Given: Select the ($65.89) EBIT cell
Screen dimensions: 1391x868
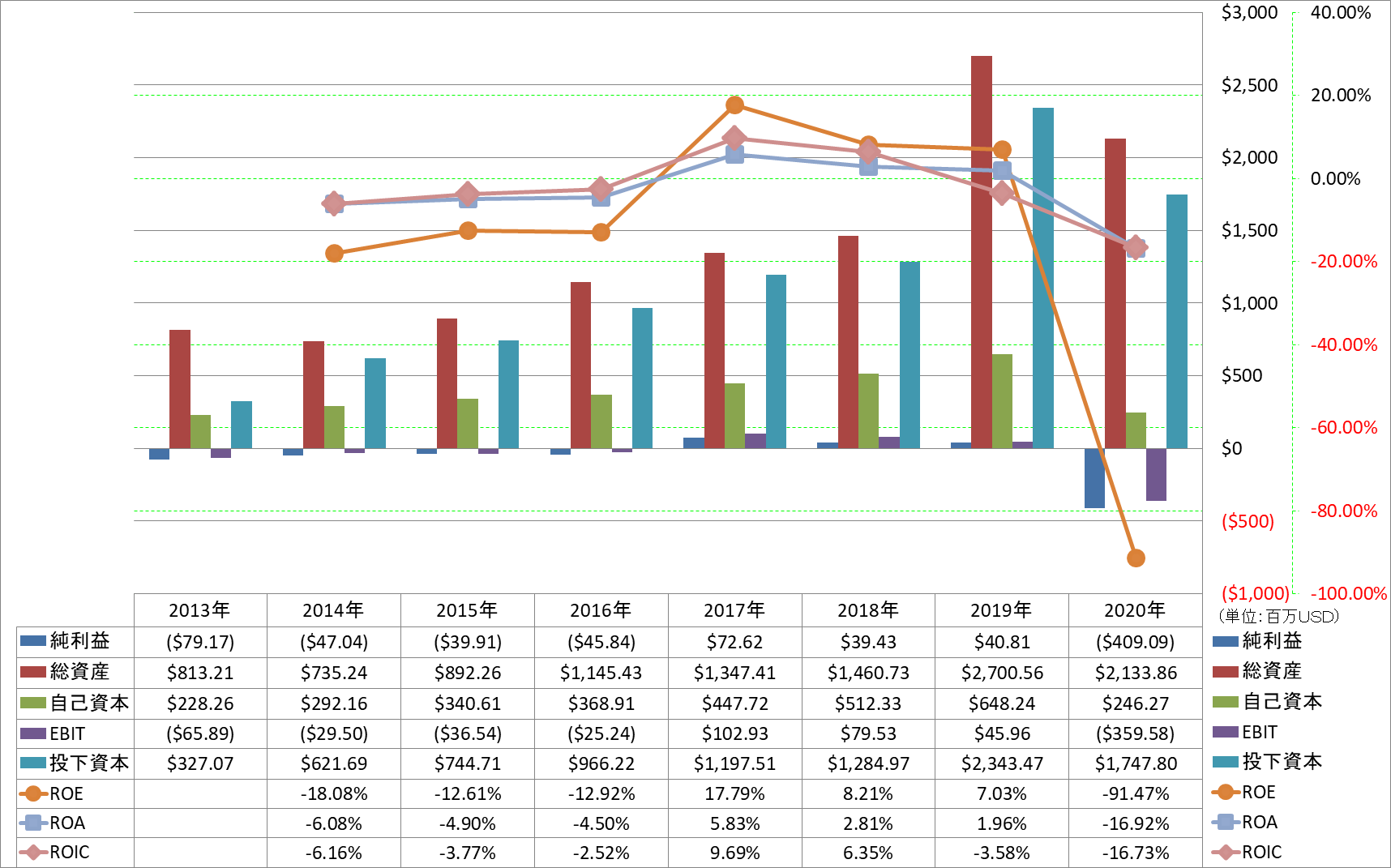Looking at the screenshot, I should 200,733.
